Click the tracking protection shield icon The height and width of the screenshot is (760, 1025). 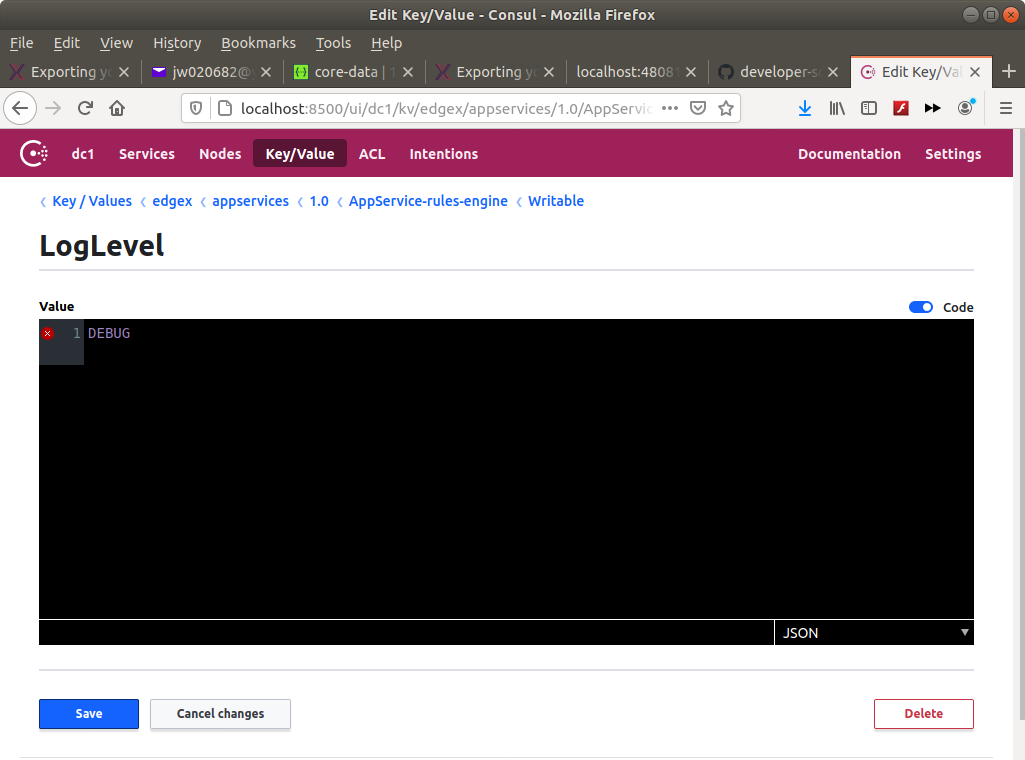(195, 108)
